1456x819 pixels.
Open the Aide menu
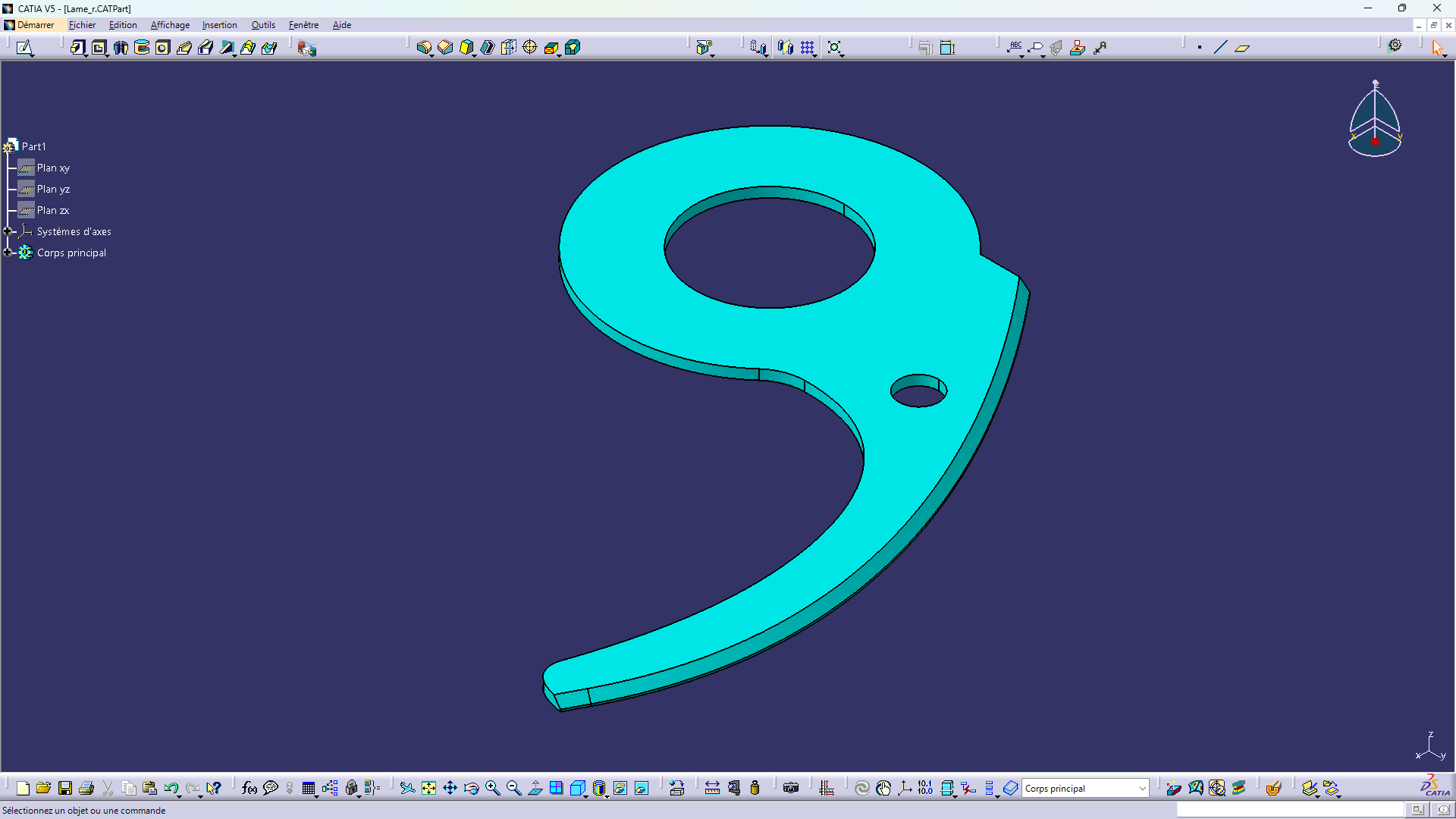click(x=341, y=25)
